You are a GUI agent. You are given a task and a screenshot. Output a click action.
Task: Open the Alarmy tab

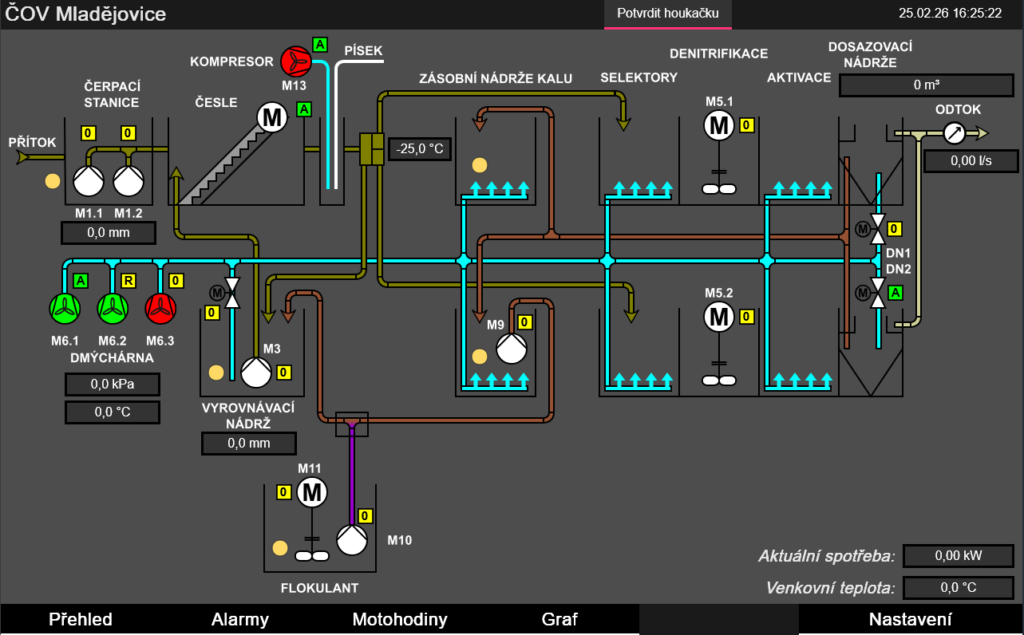pos(240,620)
